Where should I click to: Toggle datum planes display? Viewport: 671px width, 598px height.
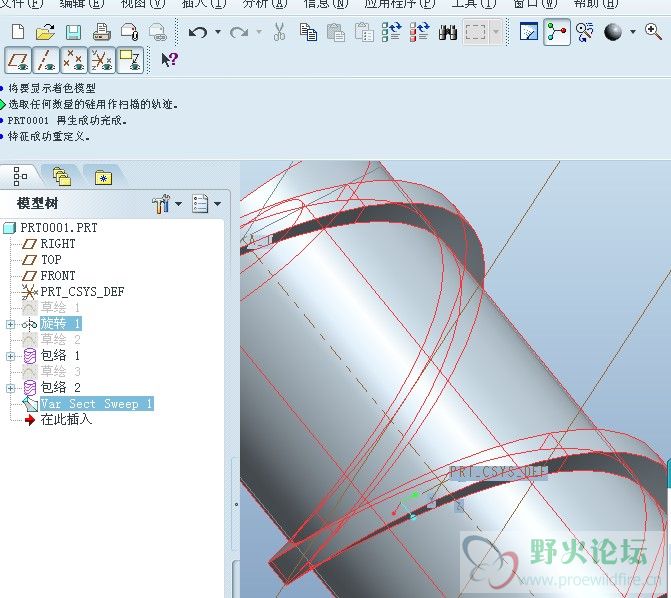point(18,60)
